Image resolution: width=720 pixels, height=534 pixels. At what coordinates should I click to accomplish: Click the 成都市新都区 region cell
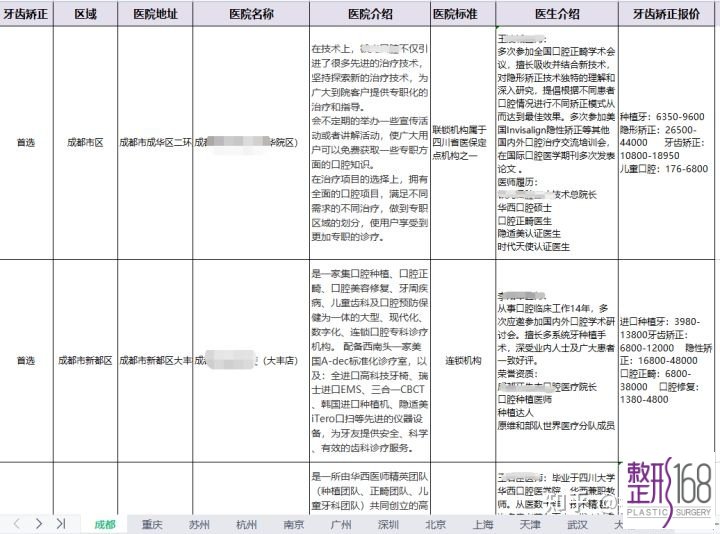click(x=85, y=361)
